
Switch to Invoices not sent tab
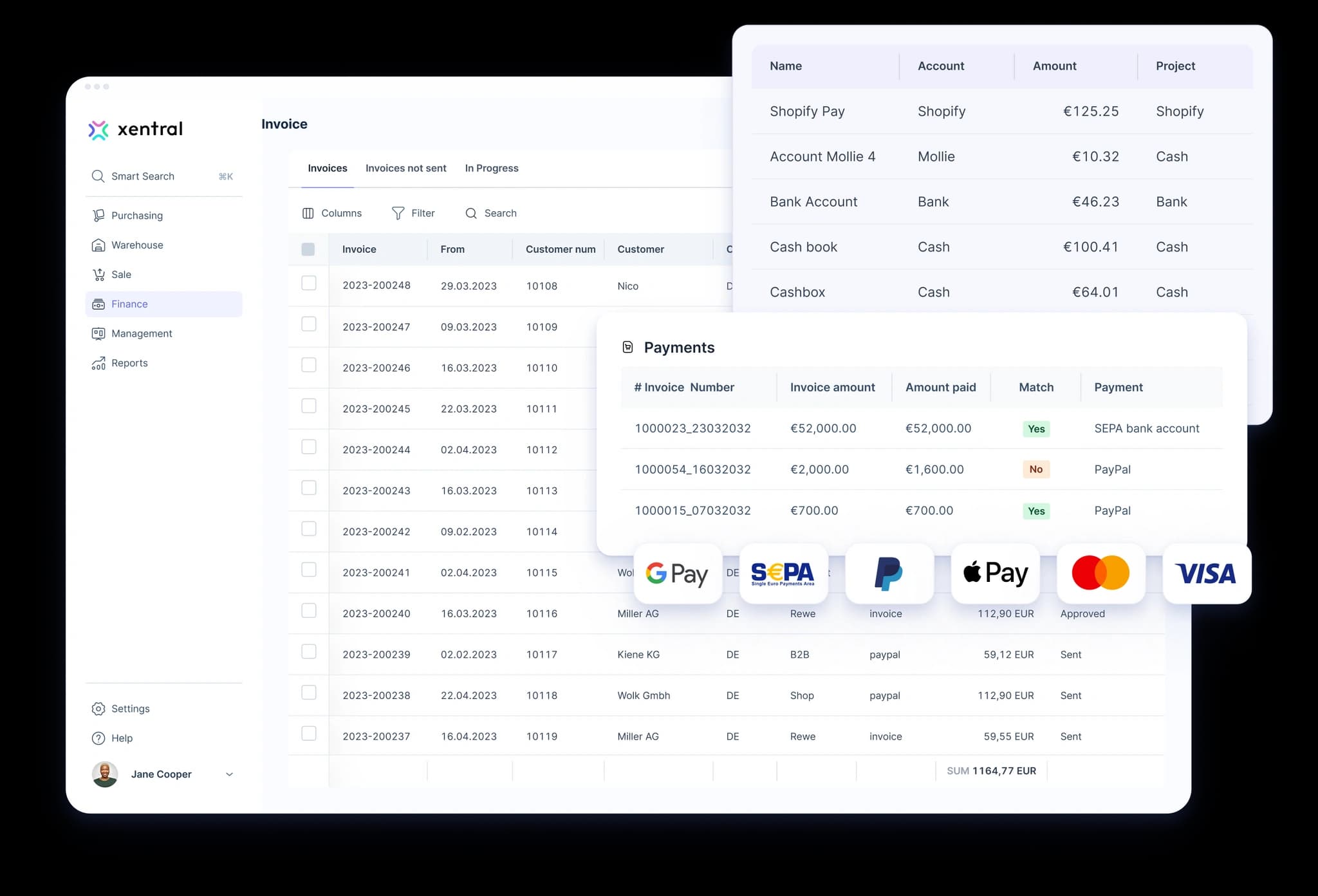[406, 168]
